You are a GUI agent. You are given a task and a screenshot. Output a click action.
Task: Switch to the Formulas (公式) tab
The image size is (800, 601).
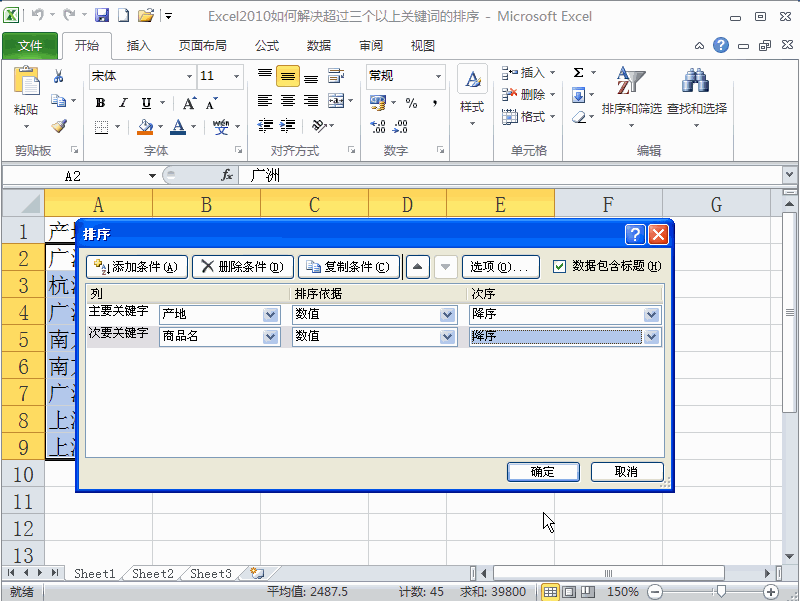[x=267, y=46]
